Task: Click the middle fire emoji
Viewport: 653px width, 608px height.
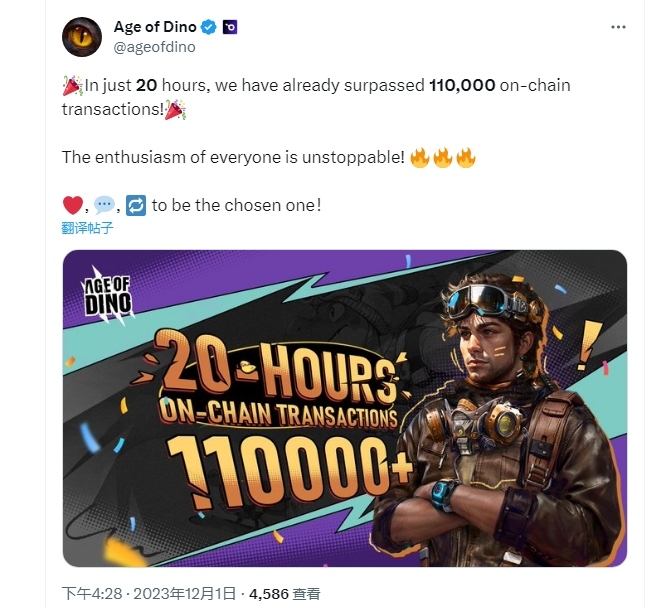Action: pyautogui.click(x=443, y=158)
